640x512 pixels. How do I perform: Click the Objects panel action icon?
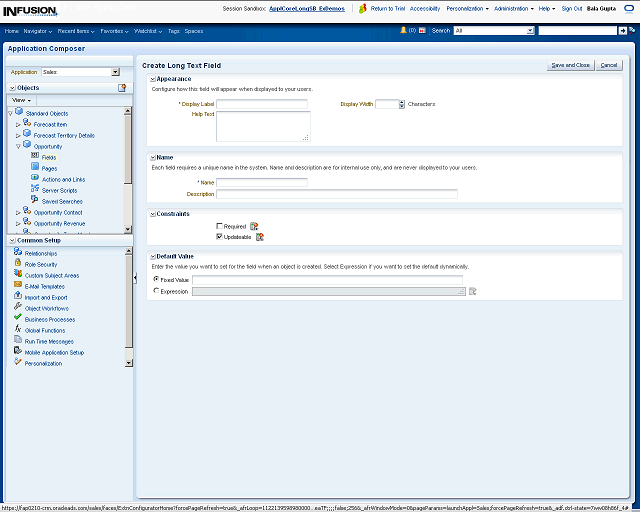122,88
